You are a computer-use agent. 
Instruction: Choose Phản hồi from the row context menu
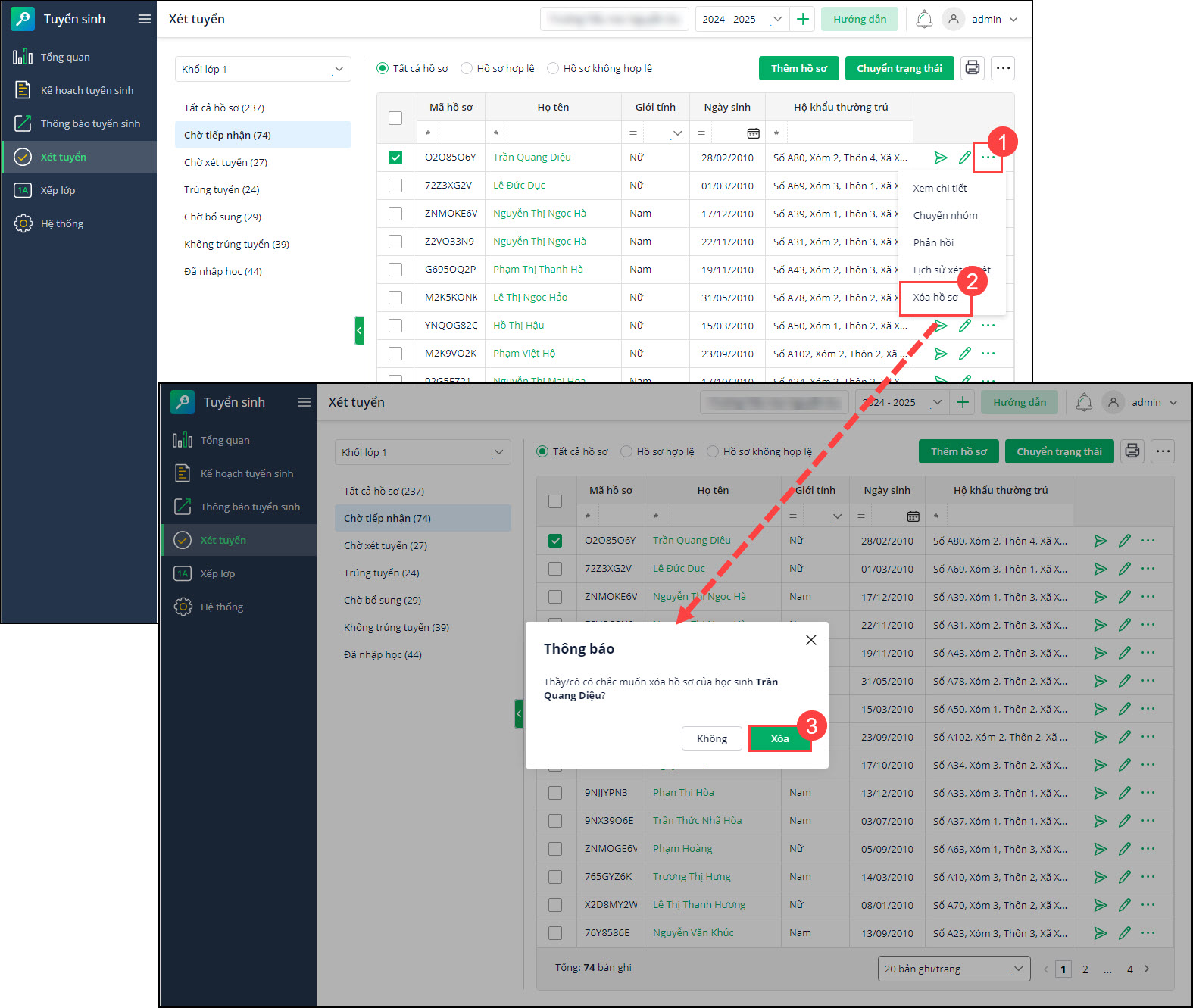933,242
